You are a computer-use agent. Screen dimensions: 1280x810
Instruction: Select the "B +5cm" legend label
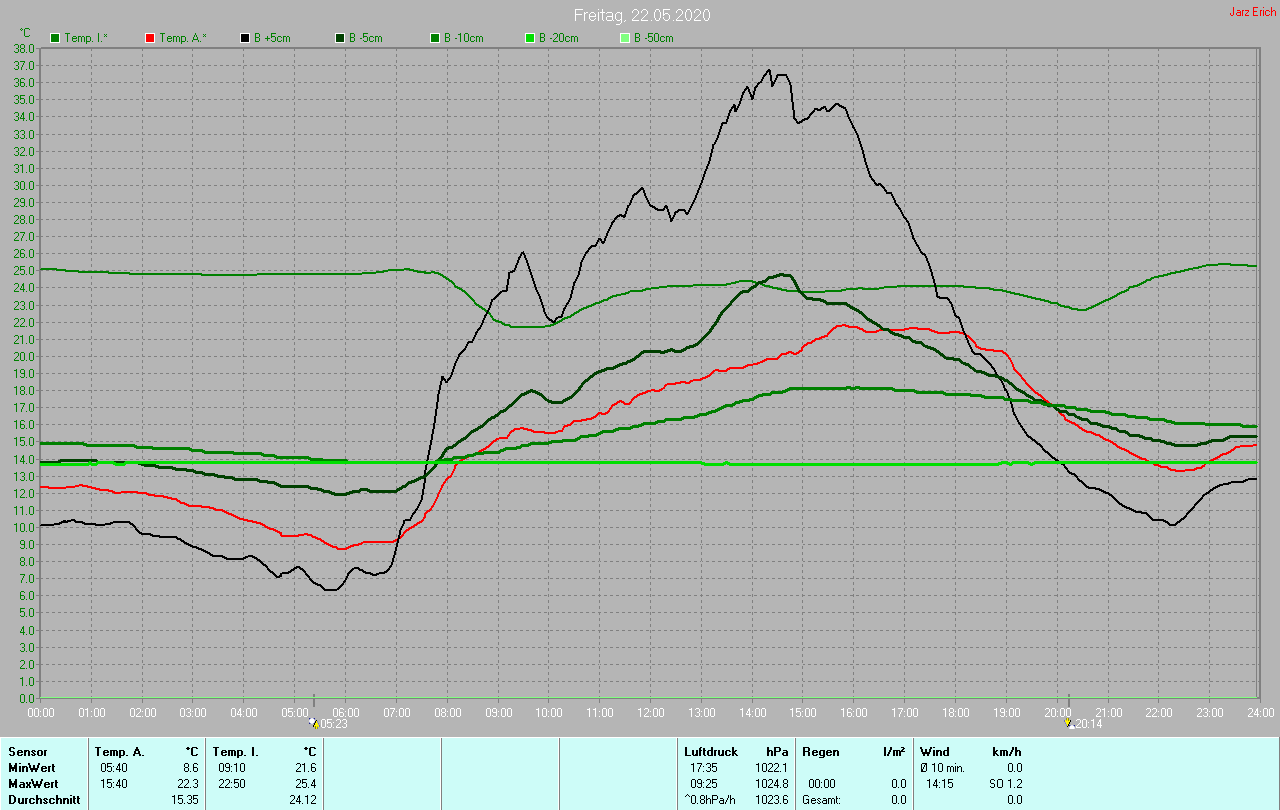point(273,38)
